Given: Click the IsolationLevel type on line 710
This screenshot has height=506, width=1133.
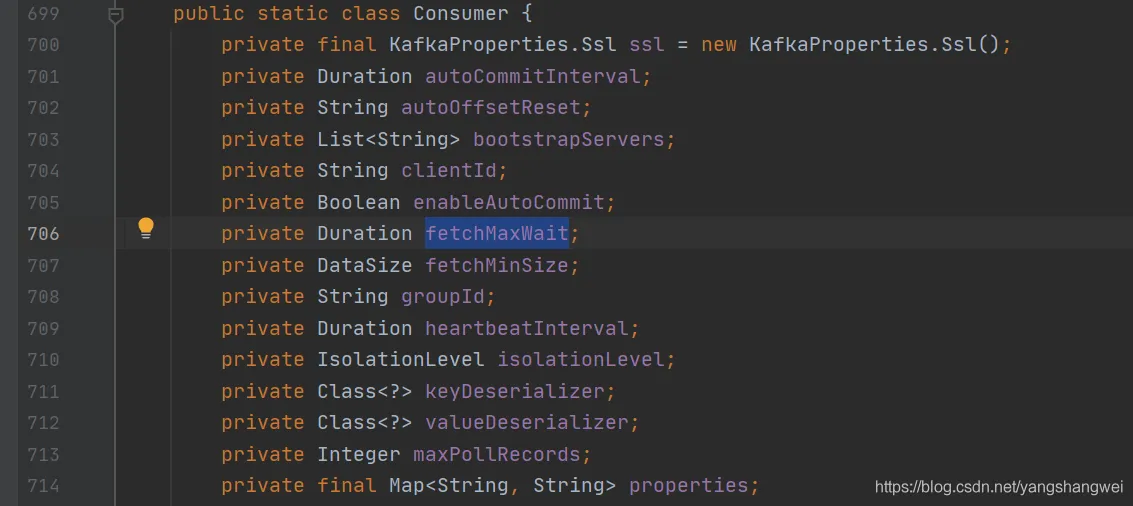Looking at the screenshot, I should coord(400,360).
